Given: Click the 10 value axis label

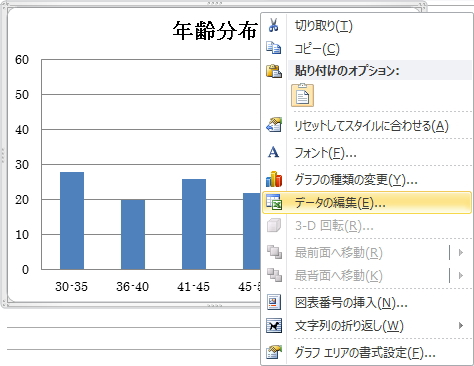Looking at the screenshot, I should click(x=22, y=235).
